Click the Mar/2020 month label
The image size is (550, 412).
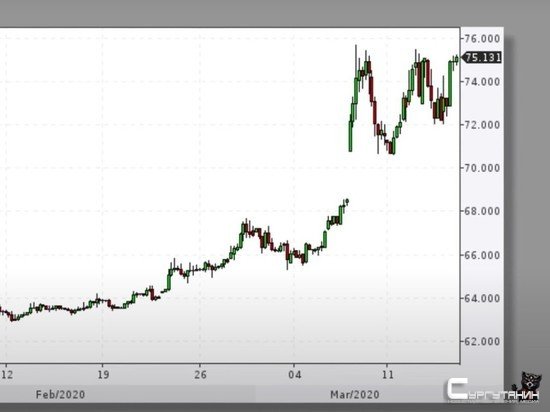point(355,395)
